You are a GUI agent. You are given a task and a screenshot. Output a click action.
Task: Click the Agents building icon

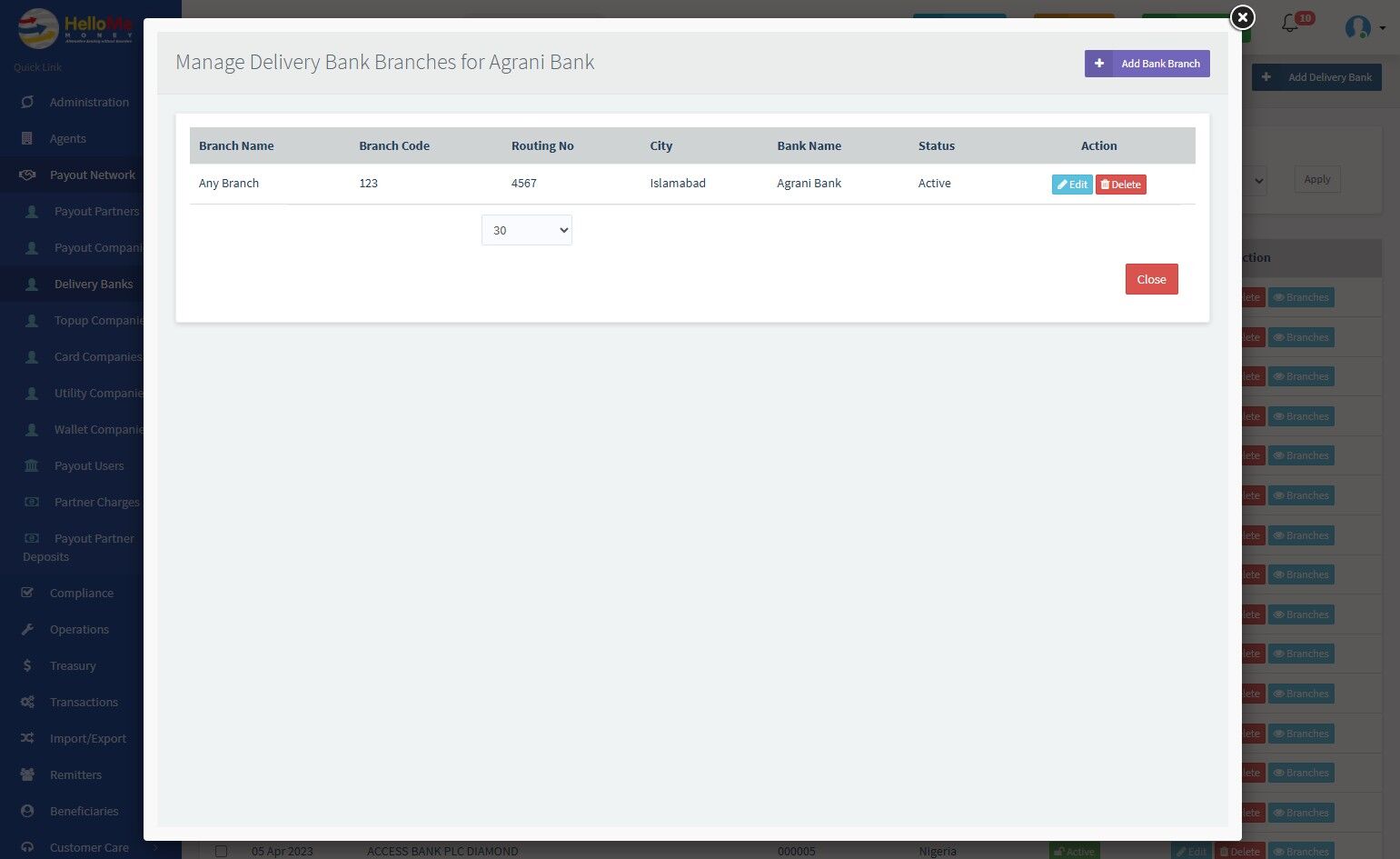tap(27, 138)
